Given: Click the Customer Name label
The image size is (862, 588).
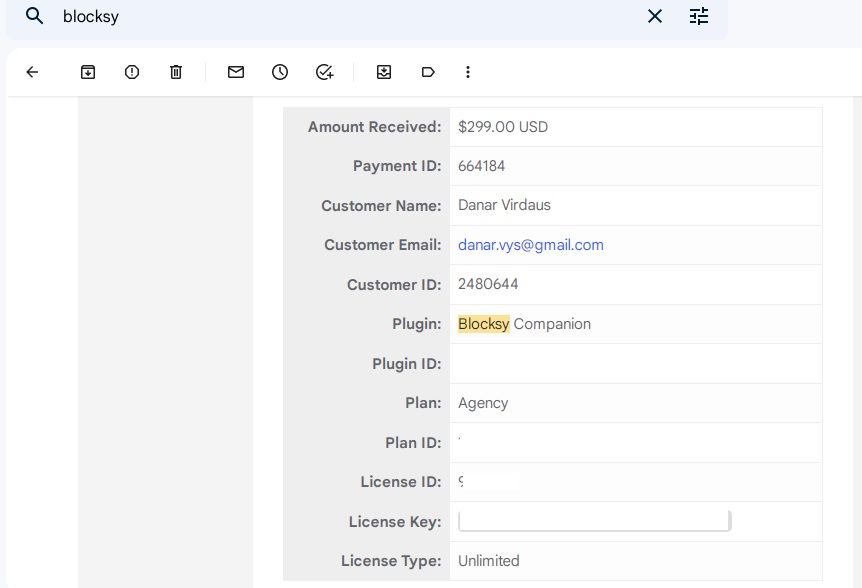Looking at the screenshot, I should 381,206.
